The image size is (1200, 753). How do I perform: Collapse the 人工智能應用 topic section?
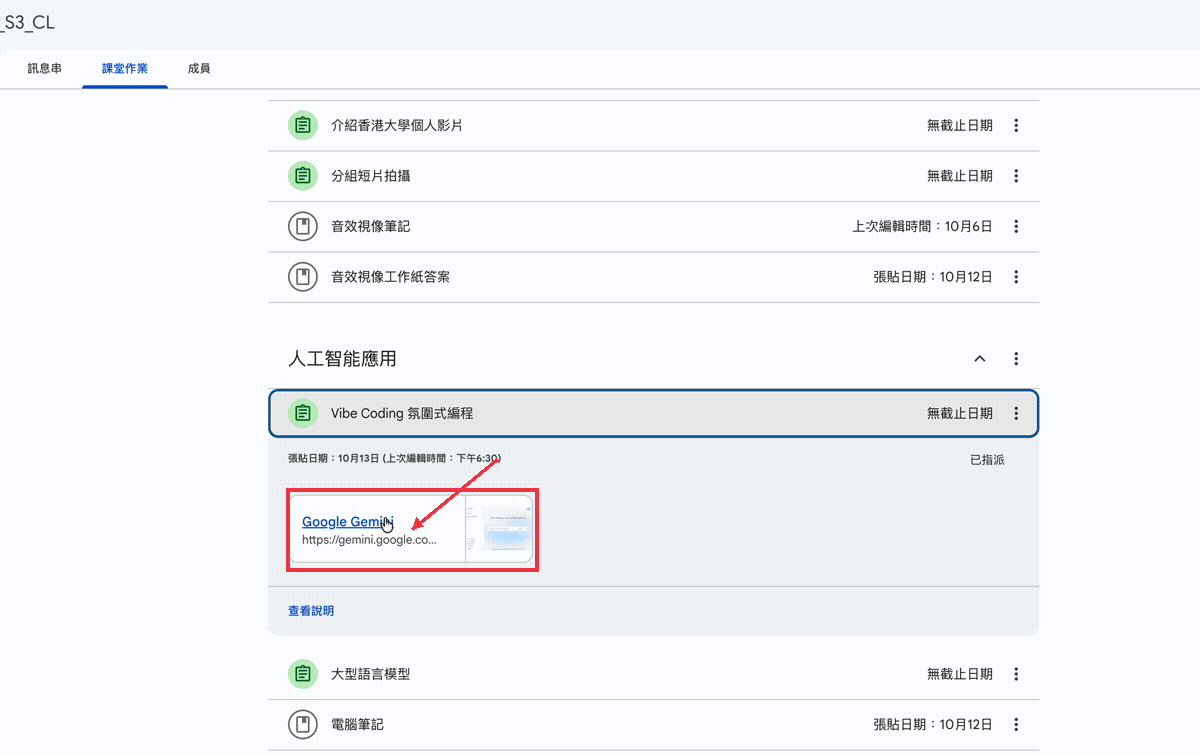pos(980,358)
